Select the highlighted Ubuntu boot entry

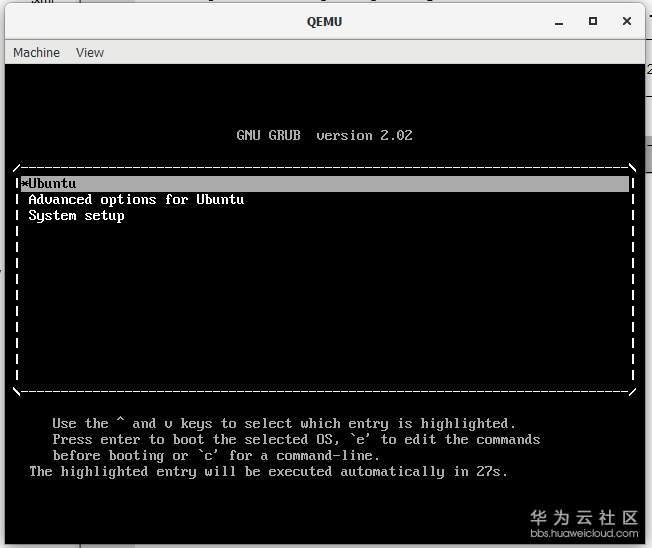coord(325,184)
